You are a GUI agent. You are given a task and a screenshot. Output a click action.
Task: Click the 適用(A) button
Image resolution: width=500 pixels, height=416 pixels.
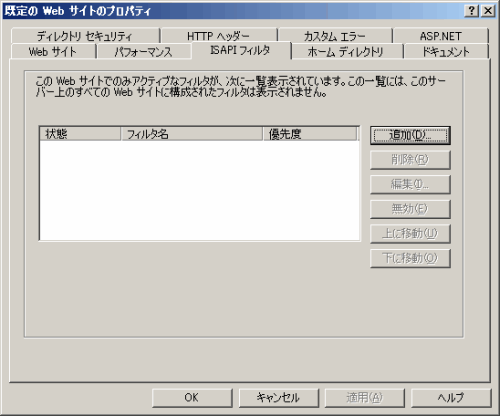(x=365, y=398)
